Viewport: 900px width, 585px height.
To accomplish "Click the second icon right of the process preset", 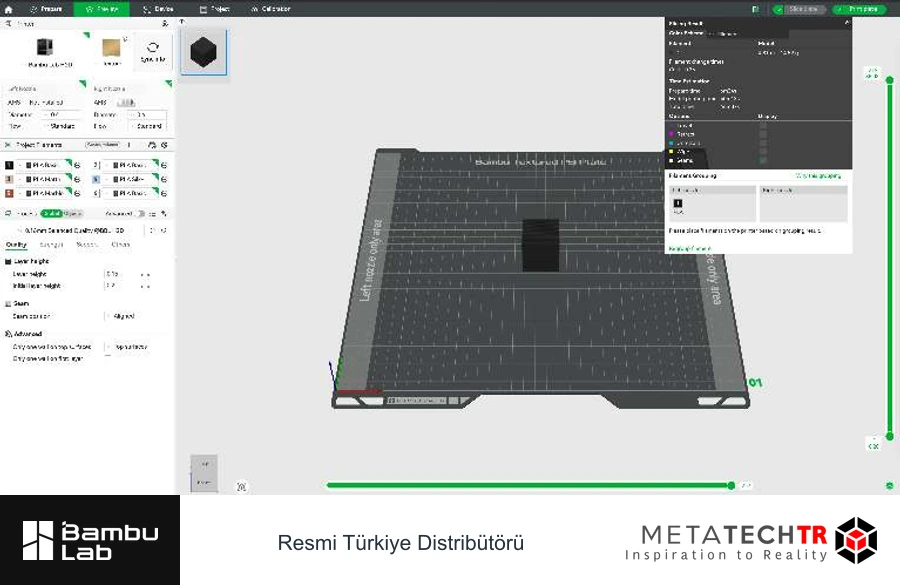I will (x=164, y=230).
